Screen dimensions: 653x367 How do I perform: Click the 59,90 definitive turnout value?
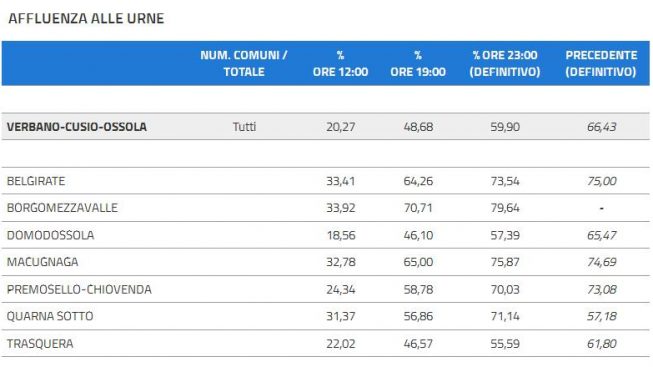[505, 127]
